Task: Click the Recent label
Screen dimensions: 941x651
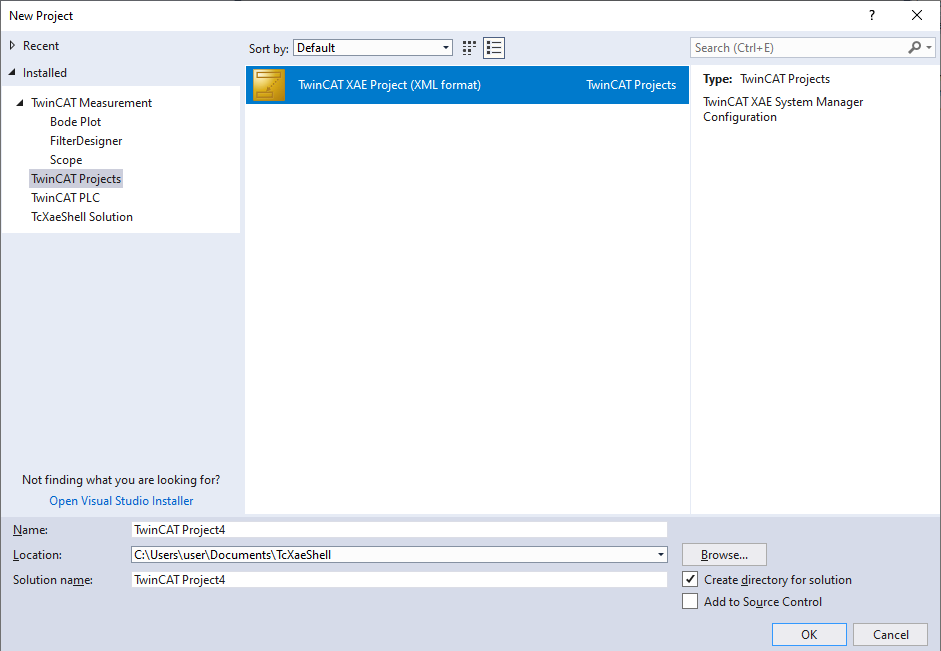Action: point(41,46)
